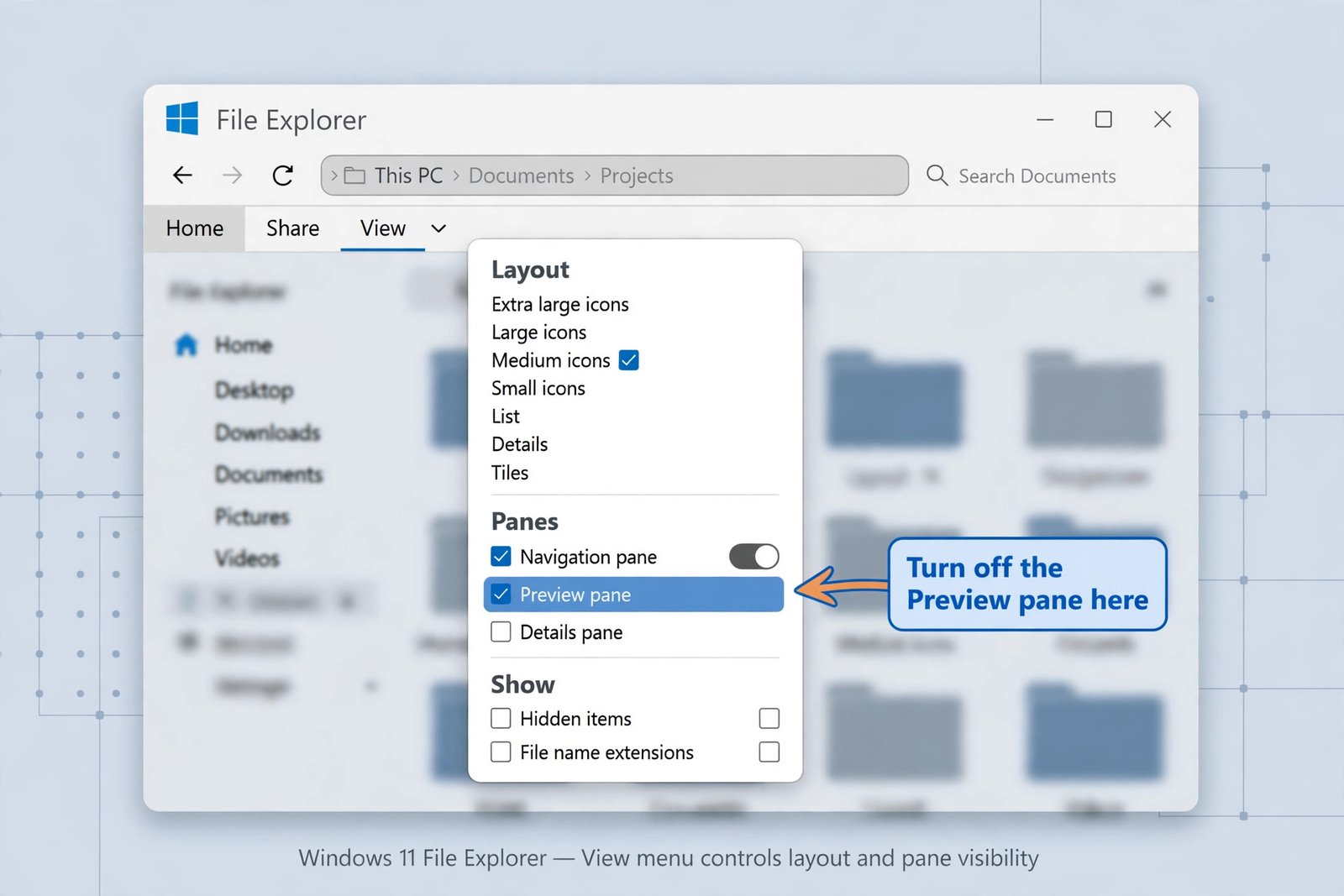
Task: Tick the right-hand checkbox in the Hidden items row
Action: 769,718
